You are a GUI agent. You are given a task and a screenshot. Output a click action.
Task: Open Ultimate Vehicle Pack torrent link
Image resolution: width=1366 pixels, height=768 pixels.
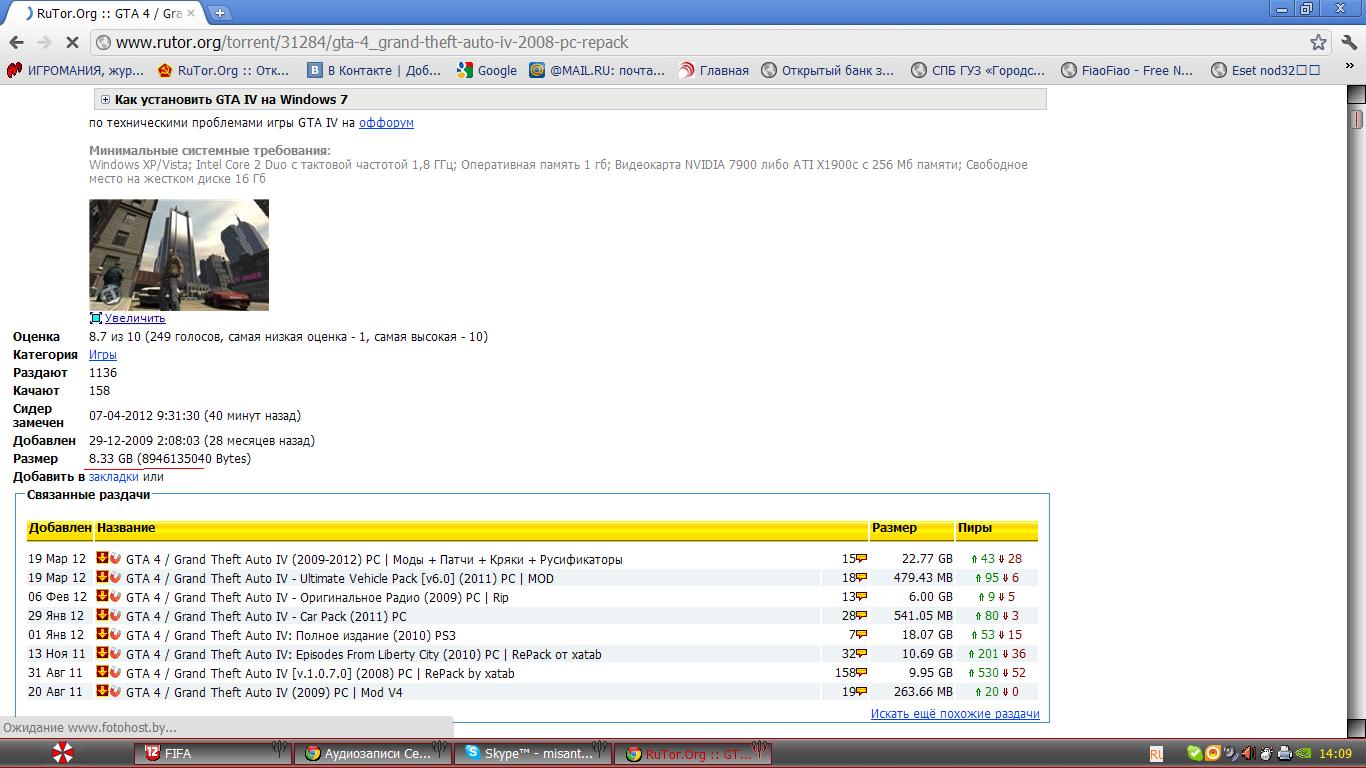coord(340,578)
